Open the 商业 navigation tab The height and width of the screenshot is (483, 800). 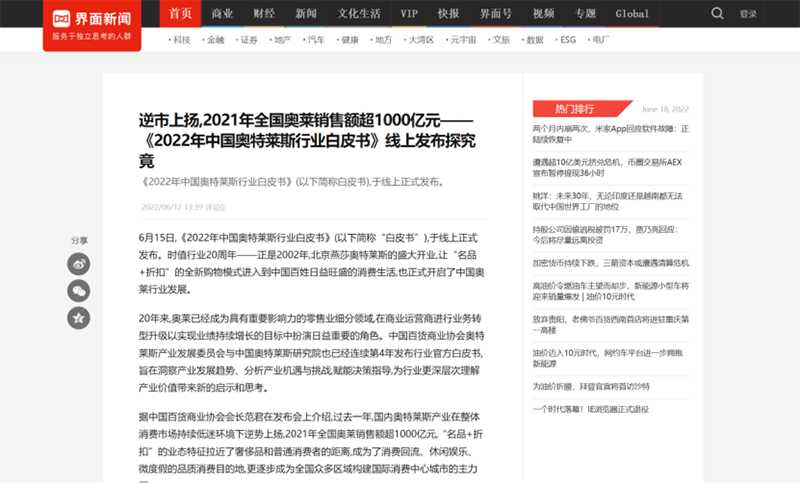coord(222,14)
